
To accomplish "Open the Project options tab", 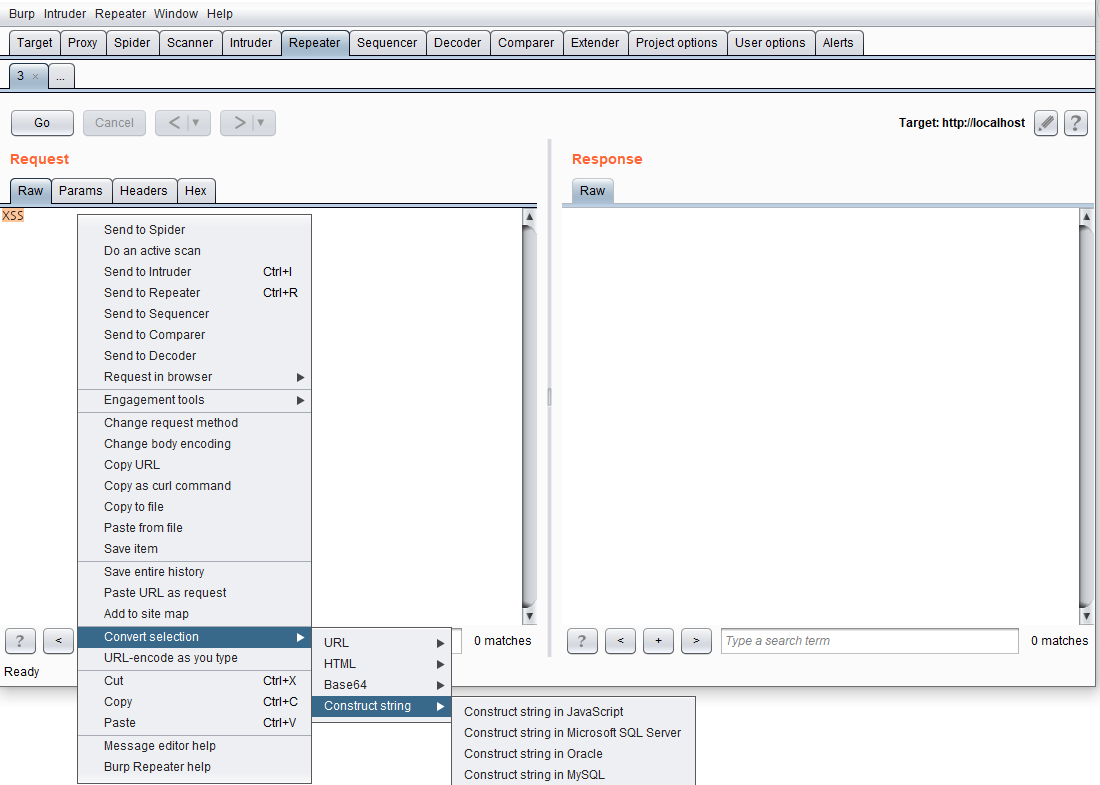I will click(677, 43).
